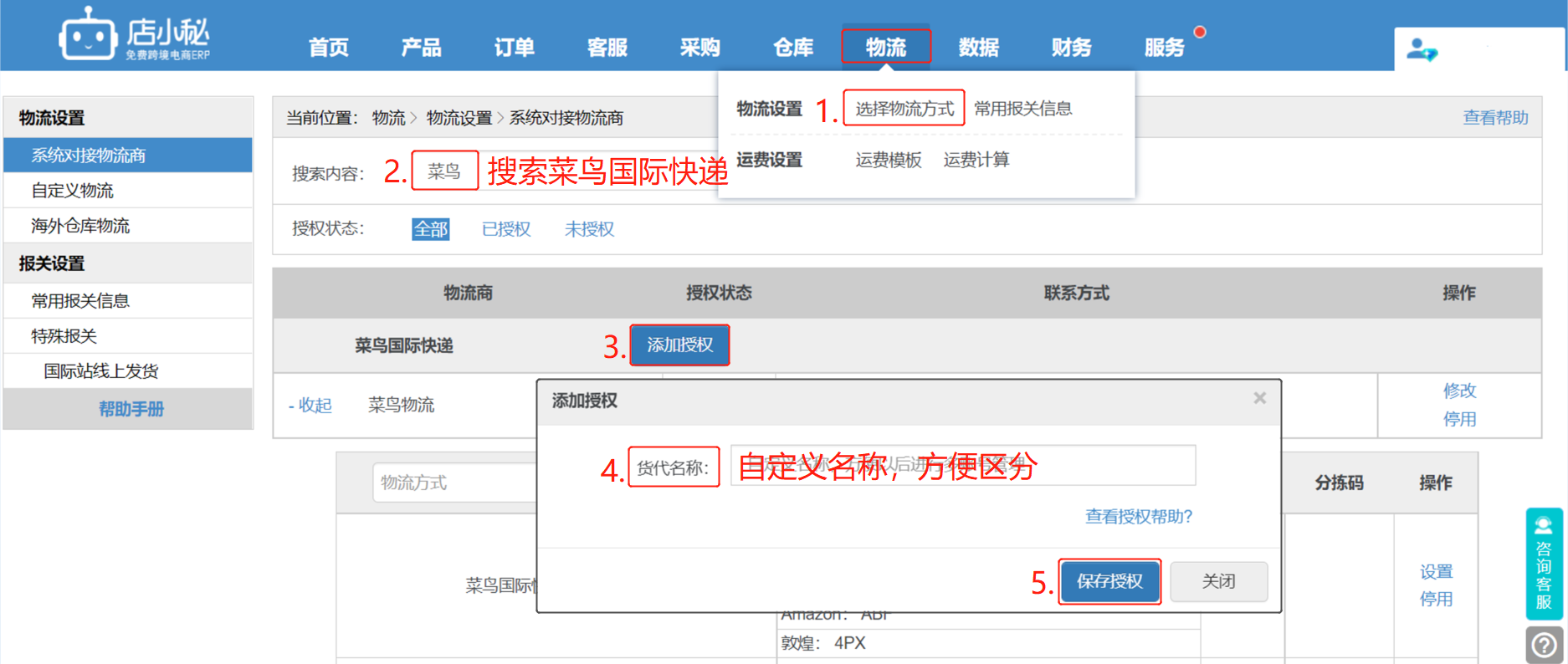Open the 服务 menu
This screenshot has width=1568, height=664.
click(x=1165, y=48)
